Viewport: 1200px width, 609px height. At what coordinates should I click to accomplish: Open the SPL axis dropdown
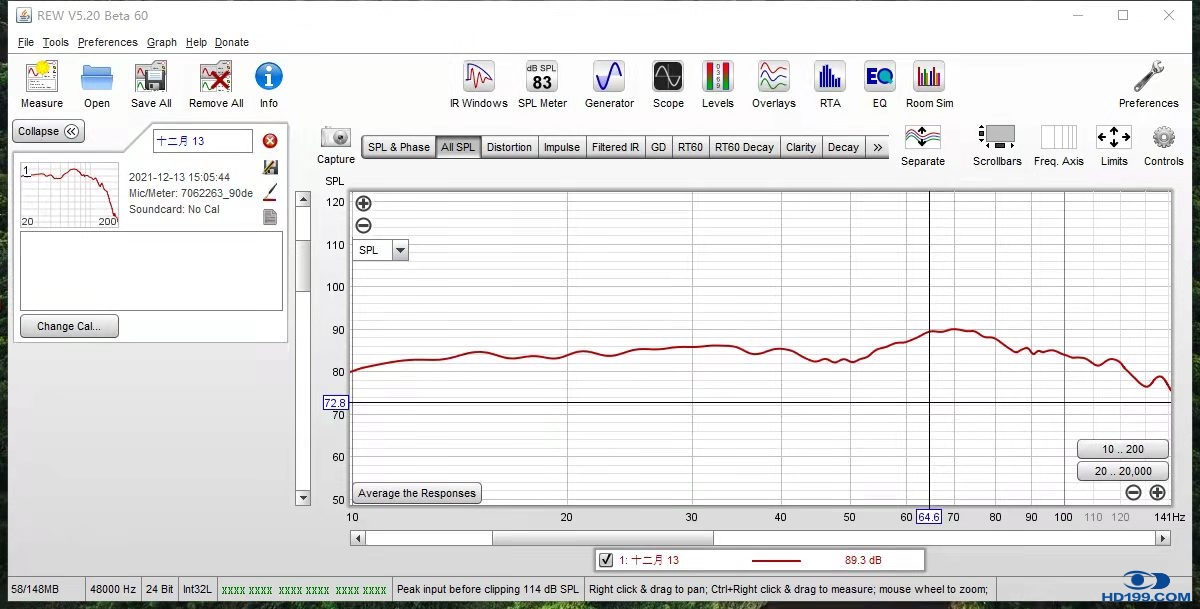click(x=400, y=250)
